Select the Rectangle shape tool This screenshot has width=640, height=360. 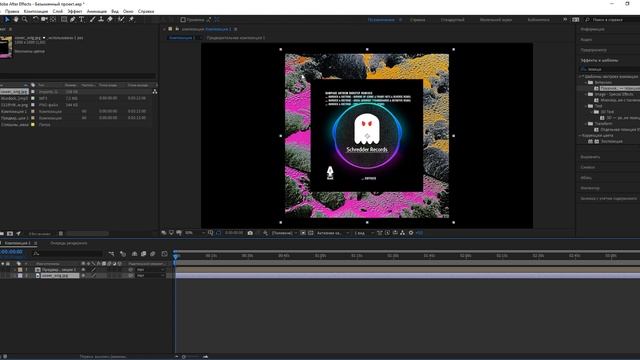[x=64, y=20]
